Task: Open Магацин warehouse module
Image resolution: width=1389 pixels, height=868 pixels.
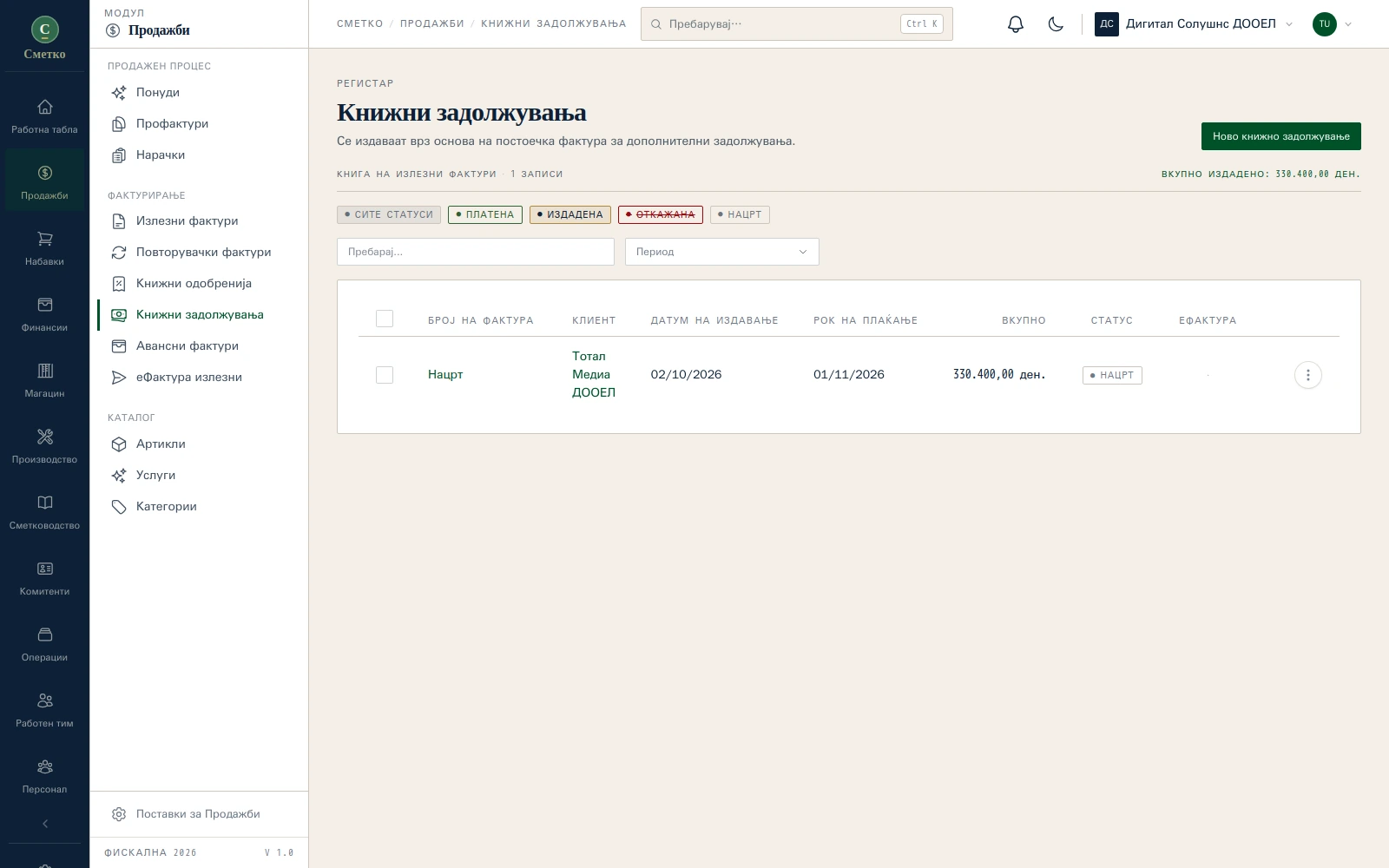Action: 44,380
